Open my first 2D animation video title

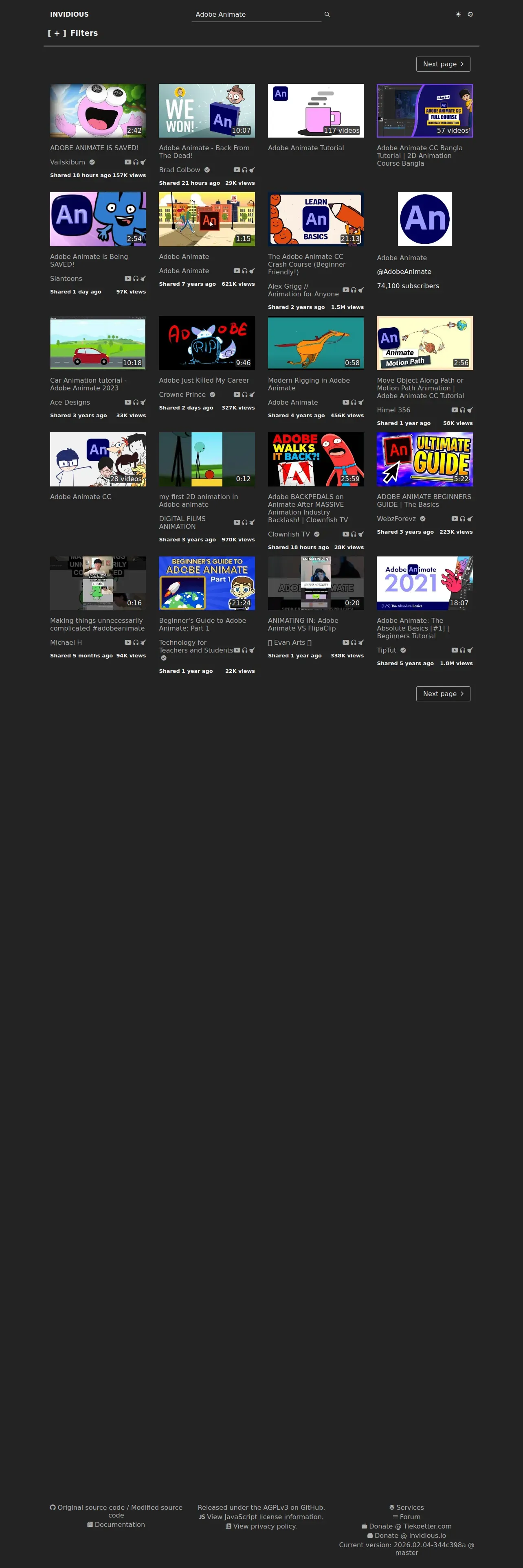click(x=198, y=500)
